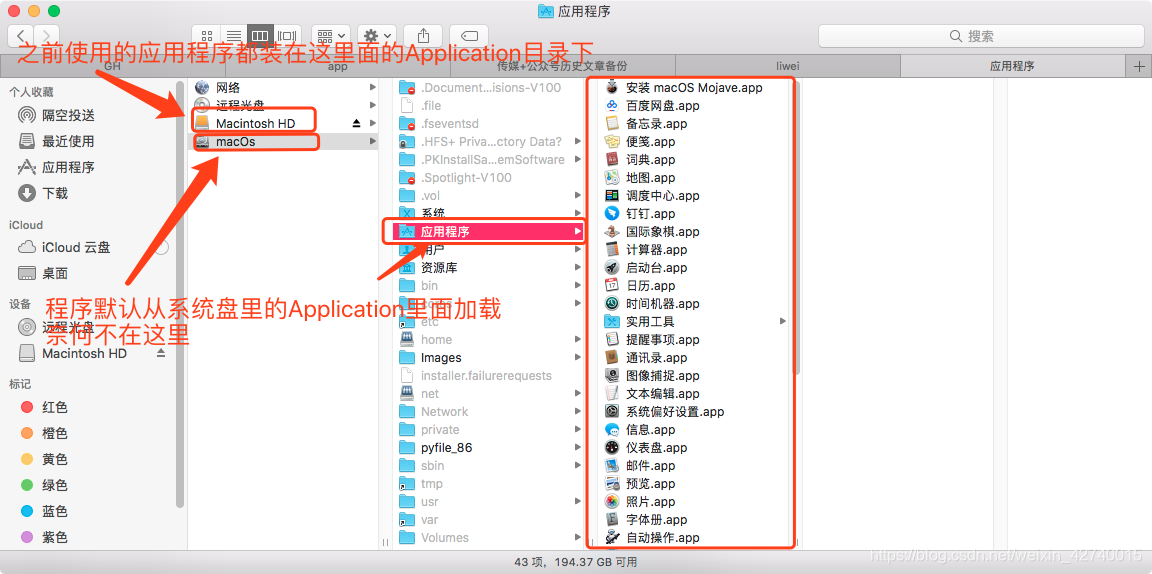Switch to the liwei tab
The width and height of the screenshot is (1152, 574).
tap(787, 66)
